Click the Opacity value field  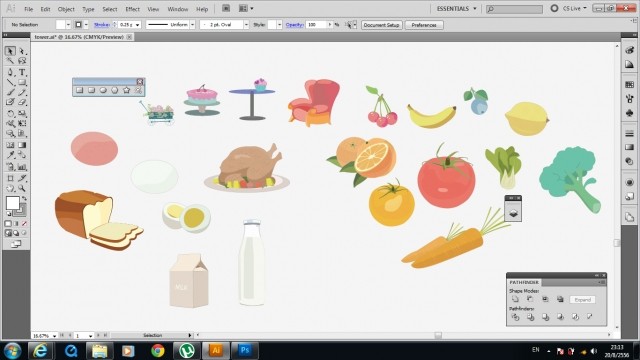pyautogui.click(x=317, y=25)
